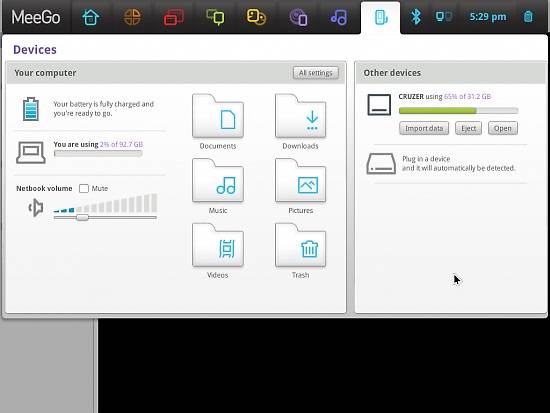This screenshot has height=413, width=550.
Task: Open the Pictures folder
Action: tap(301, 186)
